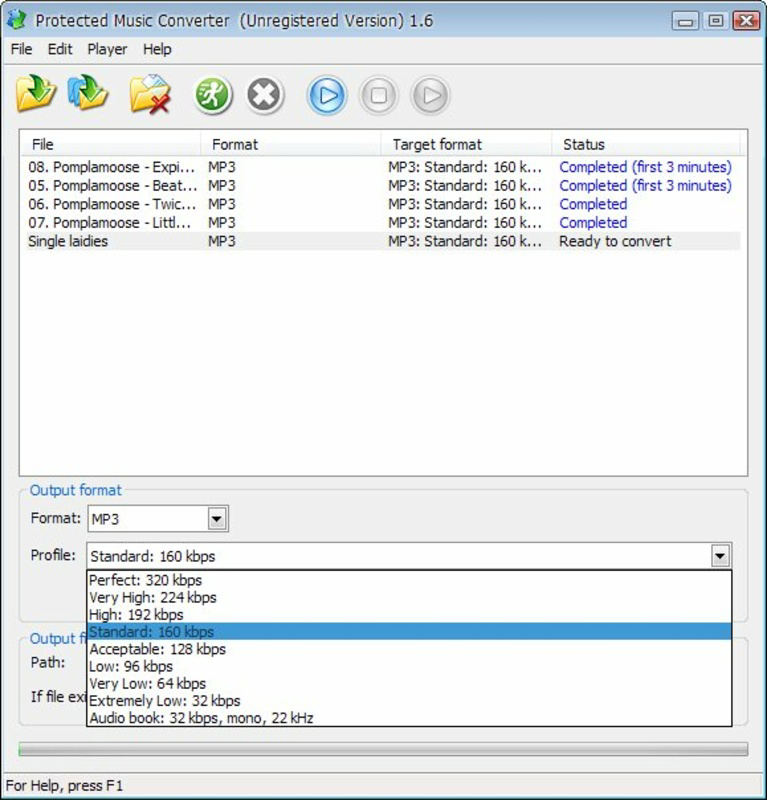The height and width of the screenshot is (800, 767).
Task: Select the 06. Pomplamoose - Twic... row
Action: [x=383, y=204]
